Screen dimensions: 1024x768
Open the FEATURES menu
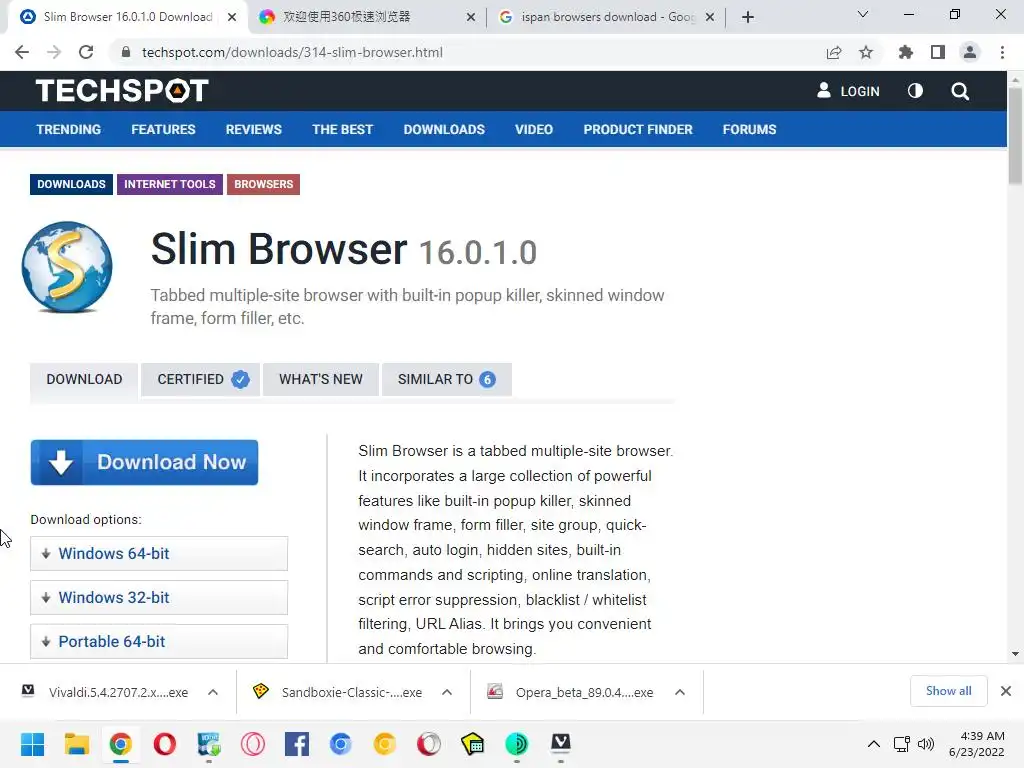[x=163, y=129]
